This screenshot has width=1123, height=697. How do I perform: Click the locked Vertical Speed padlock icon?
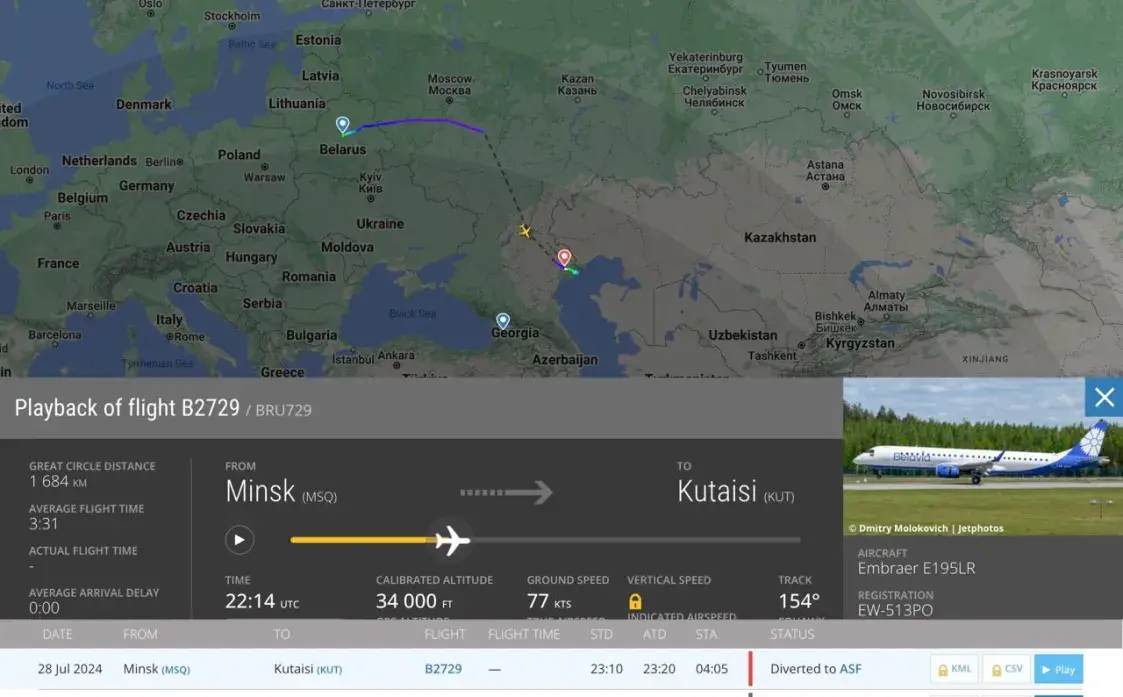click(x=635, y=602)
